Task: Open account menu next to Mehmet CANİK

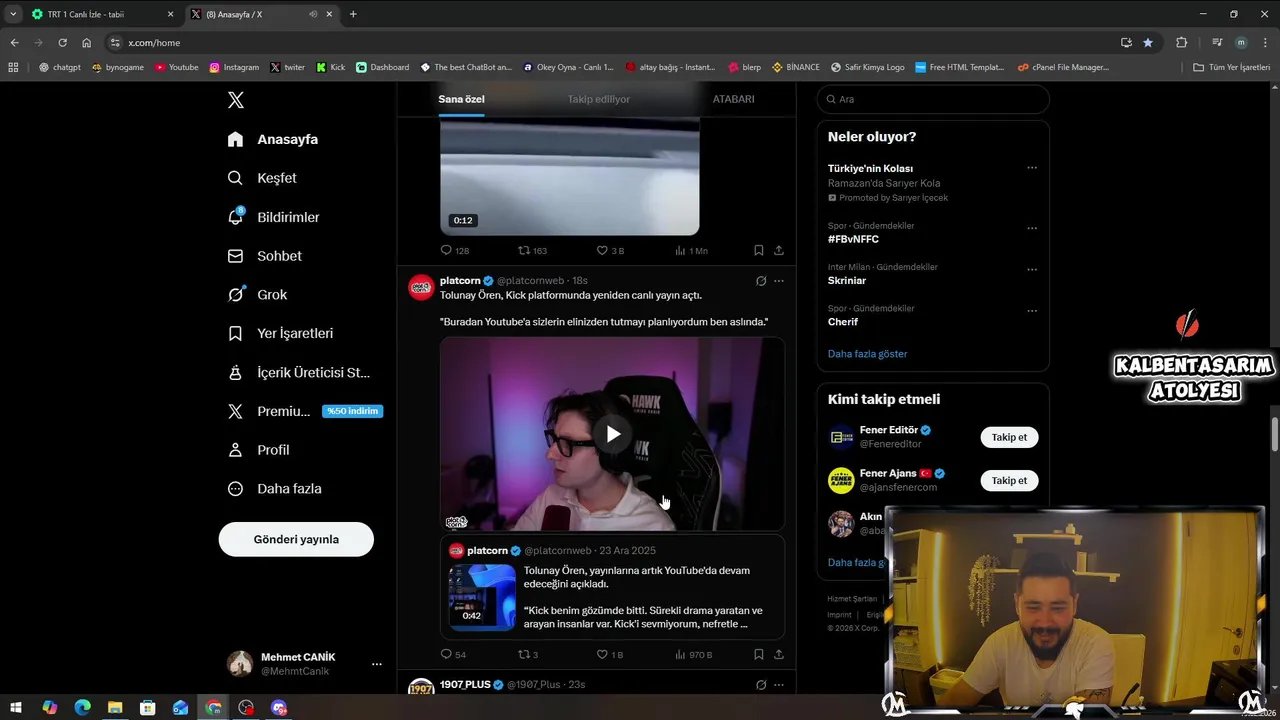Action: (x=376, y=664)
